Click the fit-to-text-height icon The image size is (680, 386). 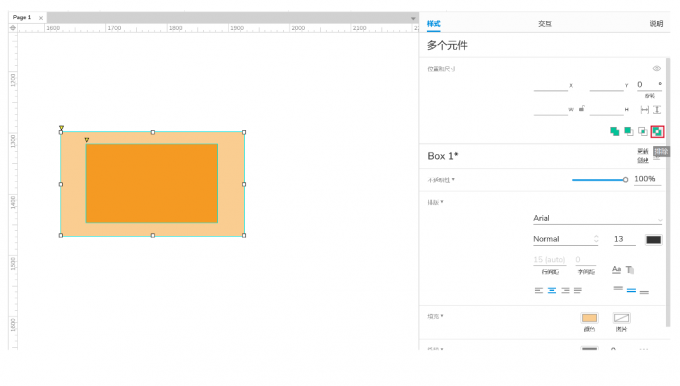click(x=657, y=110)
